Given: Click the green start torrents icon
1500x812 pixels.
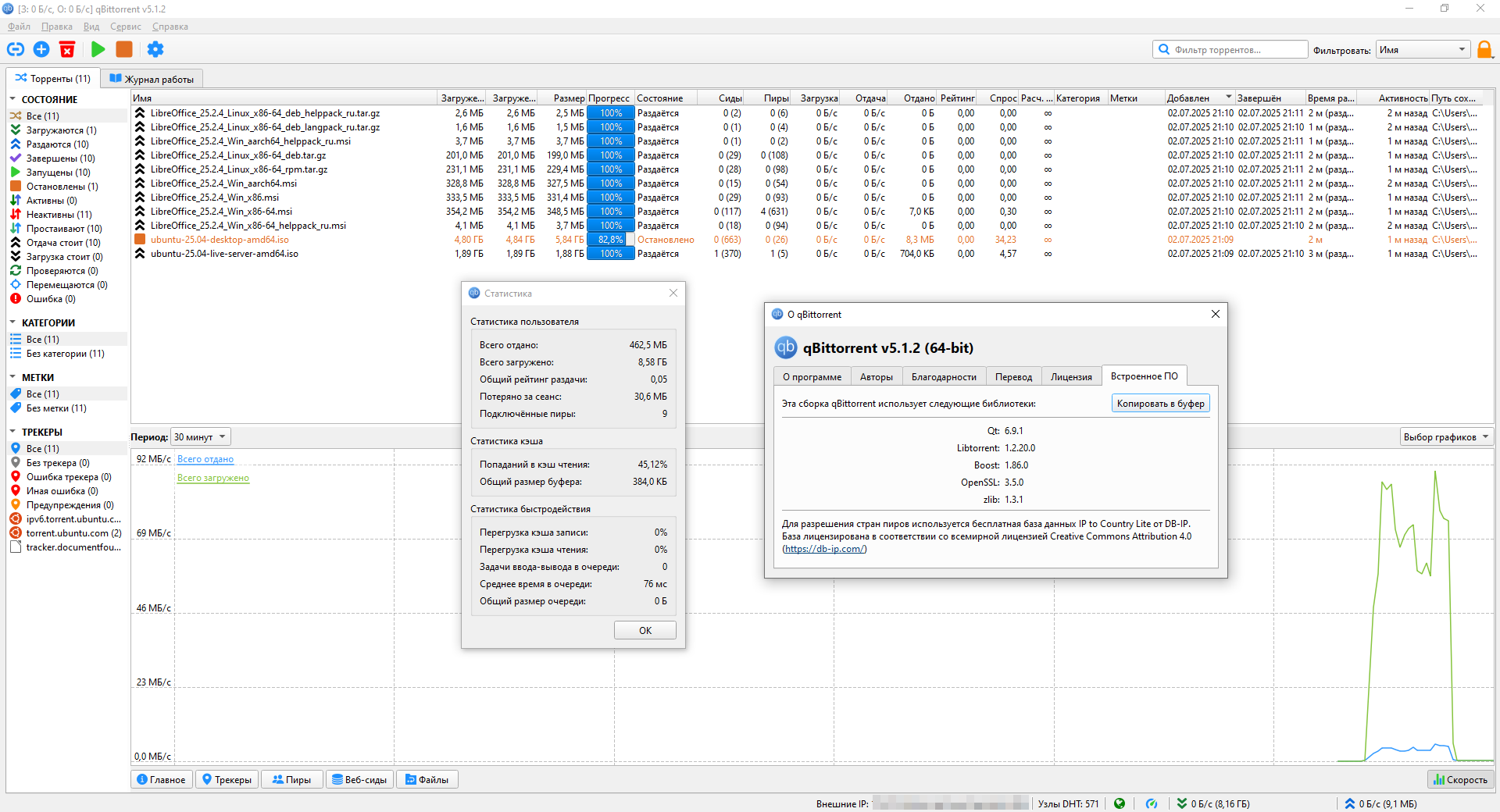Looking at the screenshot, I should pyautogui.click(x=98, y=49).
